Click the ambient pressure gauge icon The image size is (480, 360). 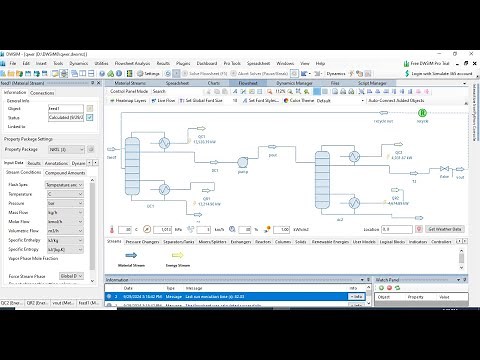147,229
